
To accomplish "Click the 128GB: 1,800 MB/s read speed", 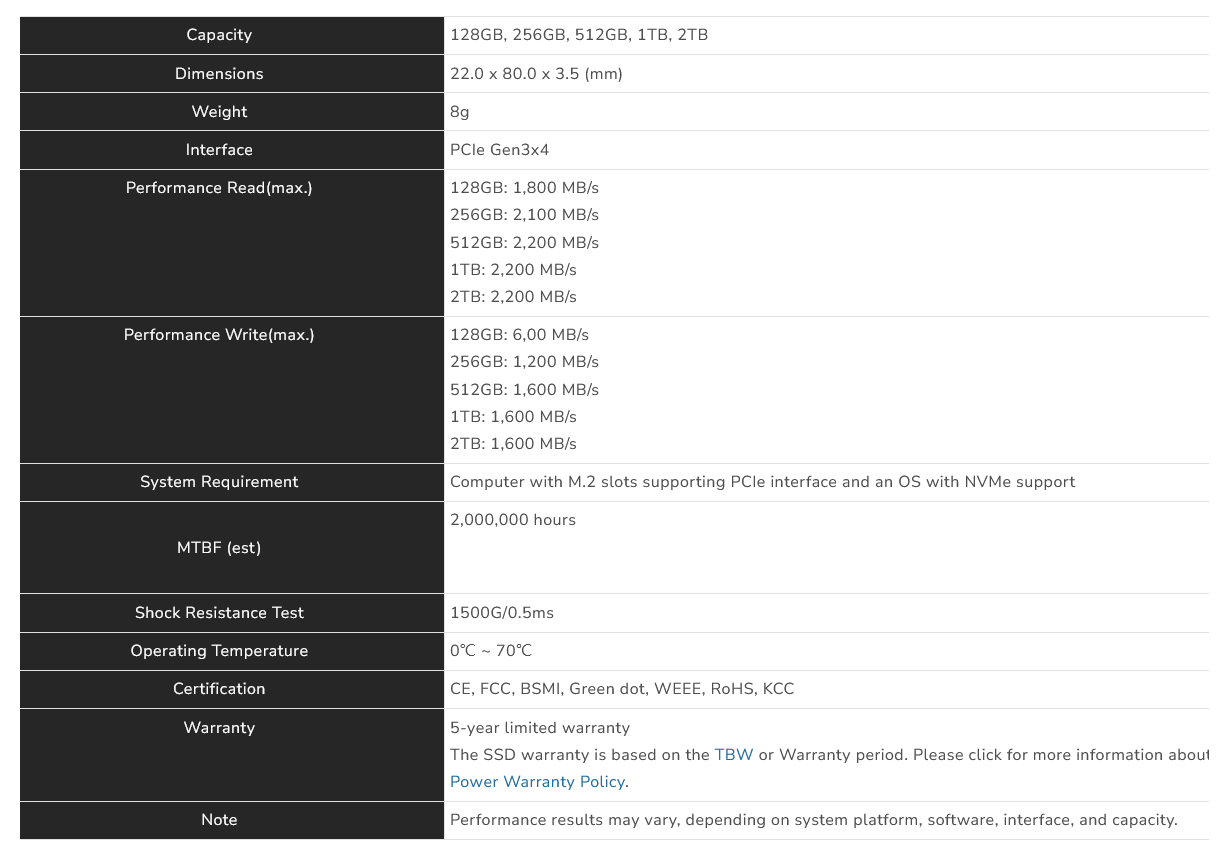I will pos(524,188).
